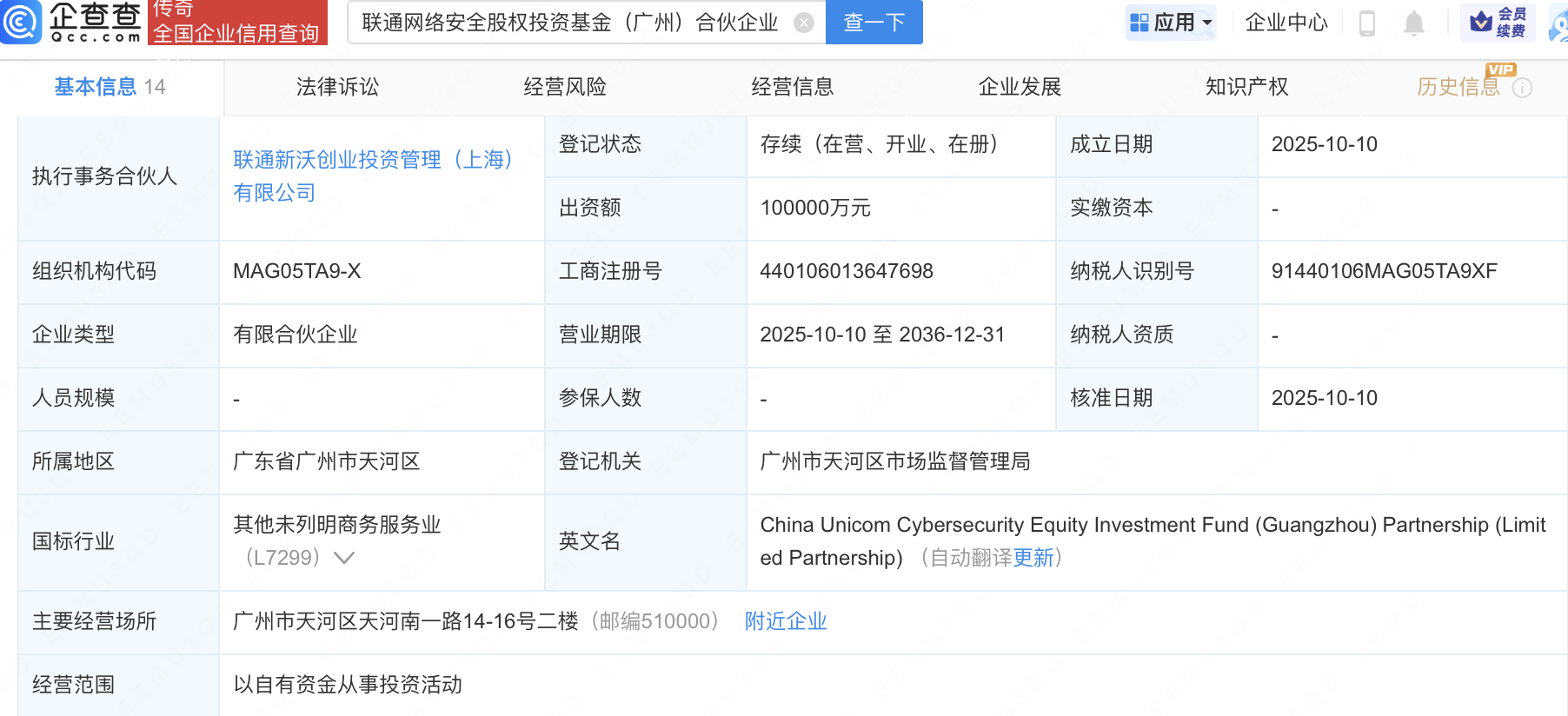Click the info icon beside 历史信息
This screenshot has width=1568, height=716.
[x=1522, y=88]
